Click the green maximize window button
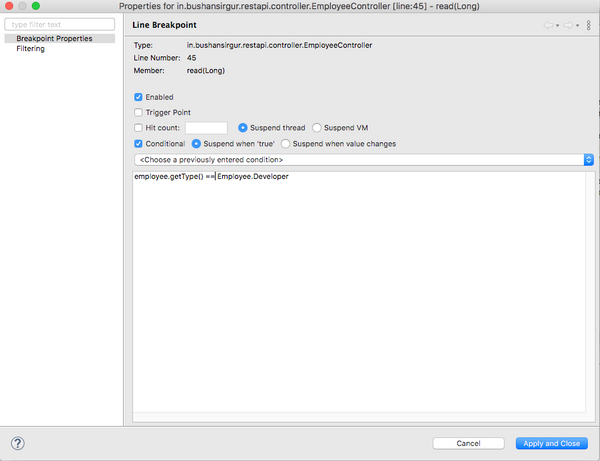This screenshot has width=600, height=461. coord(36,6)
